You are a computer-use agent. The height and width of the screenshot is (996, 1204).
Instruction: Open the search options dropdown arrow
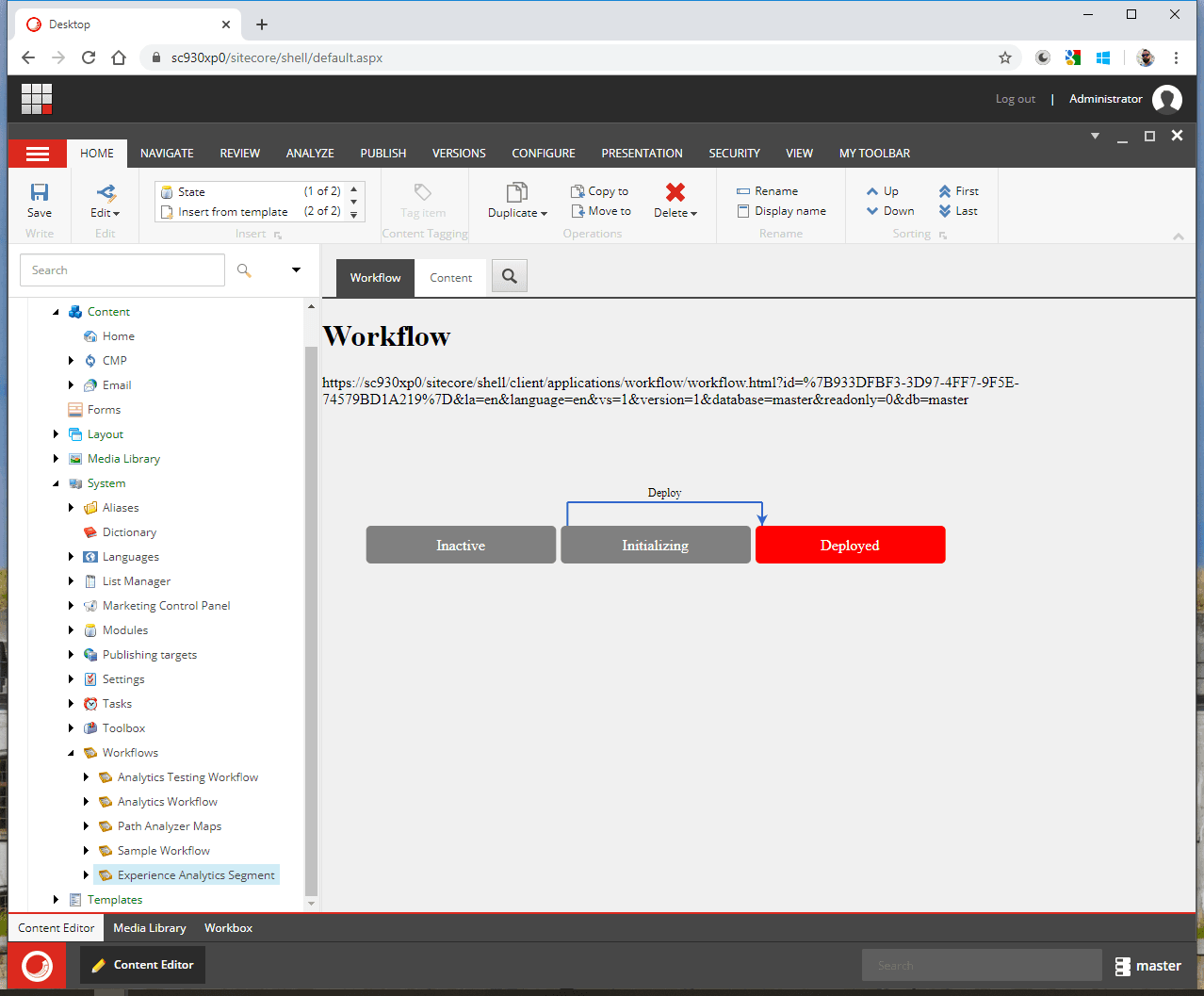296,270
